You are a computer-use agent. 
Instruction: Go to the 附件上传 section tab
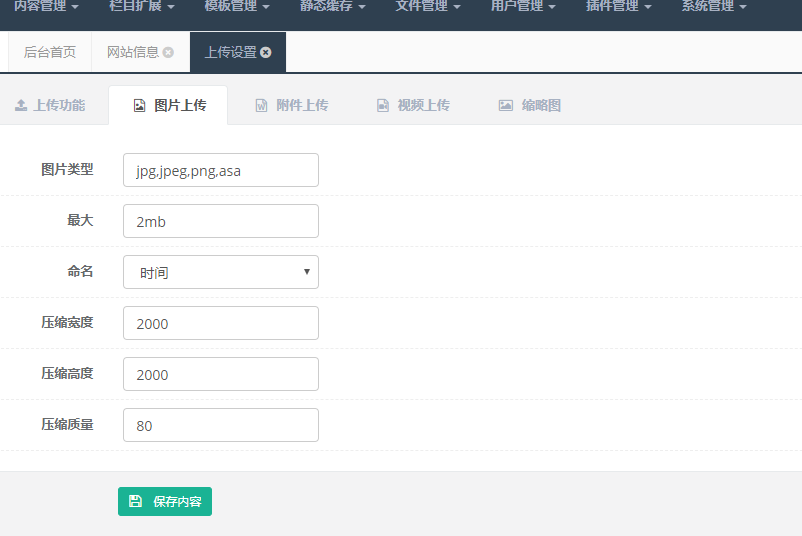pos(292,105)
